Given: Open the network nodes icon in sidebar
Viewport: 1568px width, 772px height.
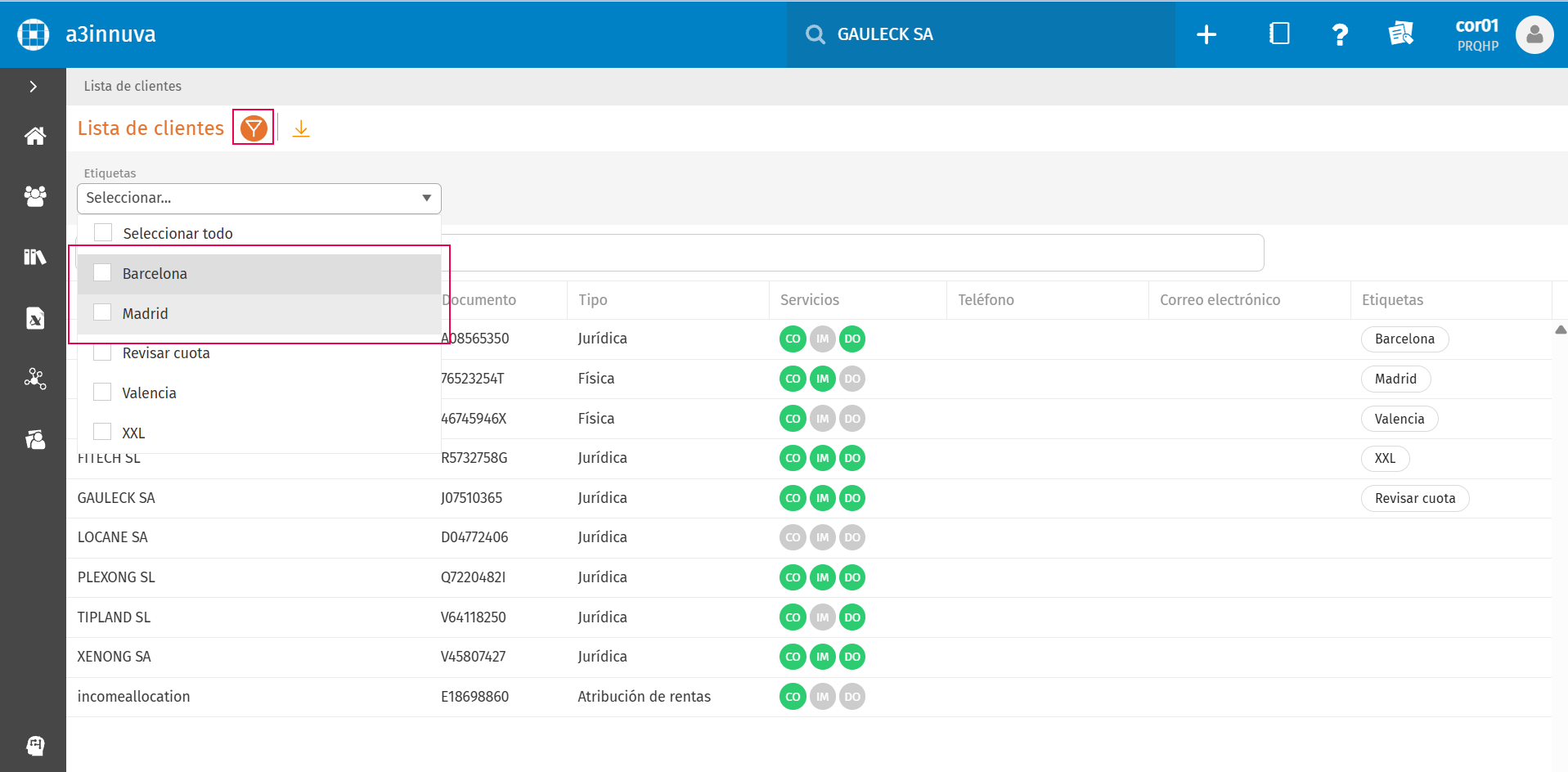Looking at the screenshot, I should click(34, 379).
